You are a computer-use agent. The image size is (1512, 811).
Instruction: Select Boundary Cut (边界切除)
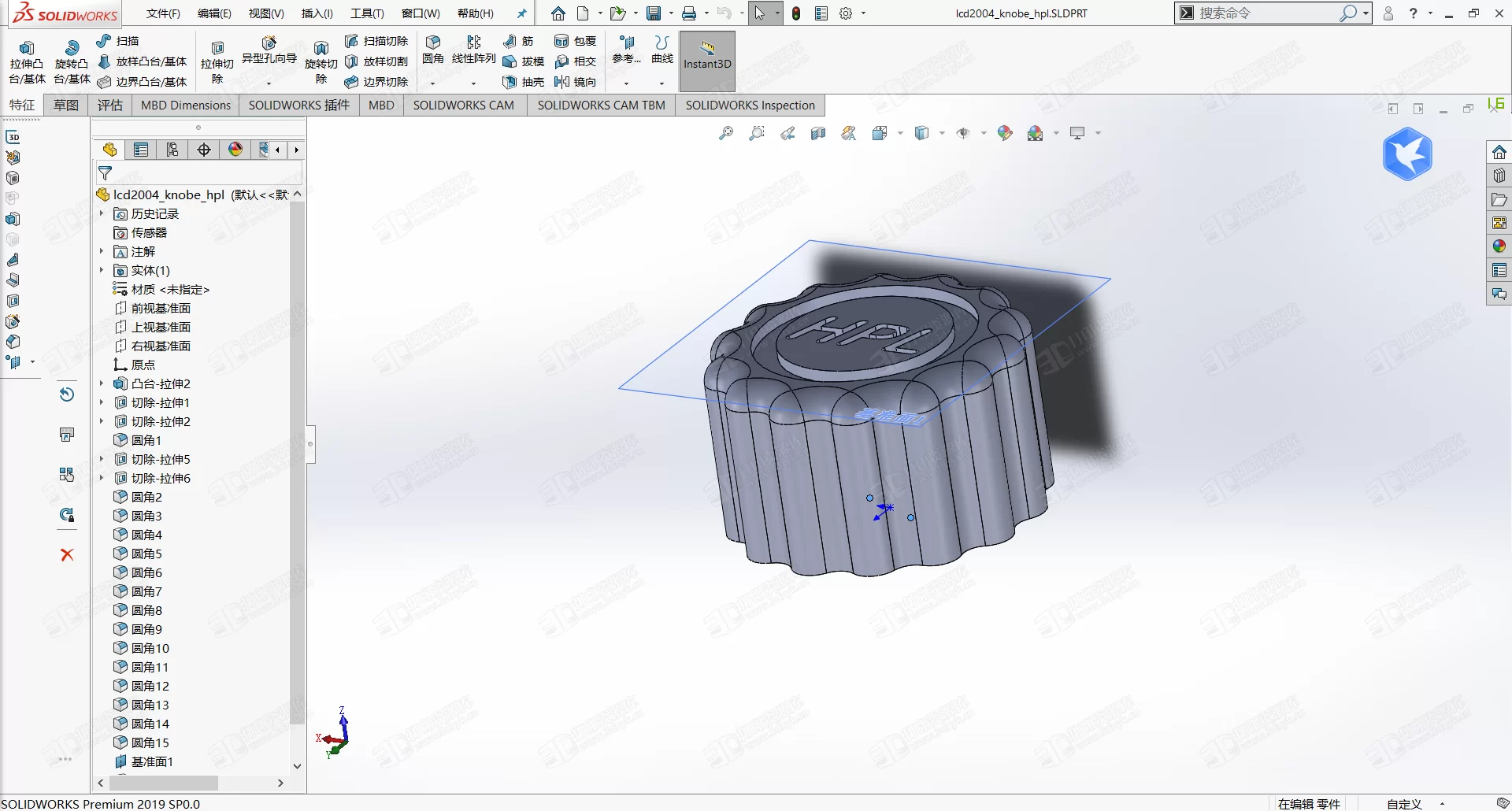click(376, 82)
